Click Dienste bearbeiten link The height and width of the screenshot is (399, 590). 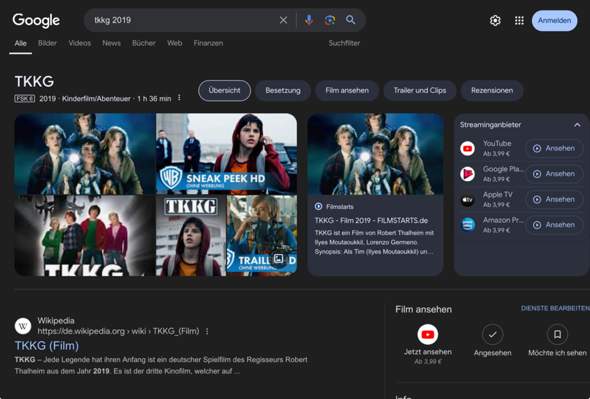tap(555, 308)
